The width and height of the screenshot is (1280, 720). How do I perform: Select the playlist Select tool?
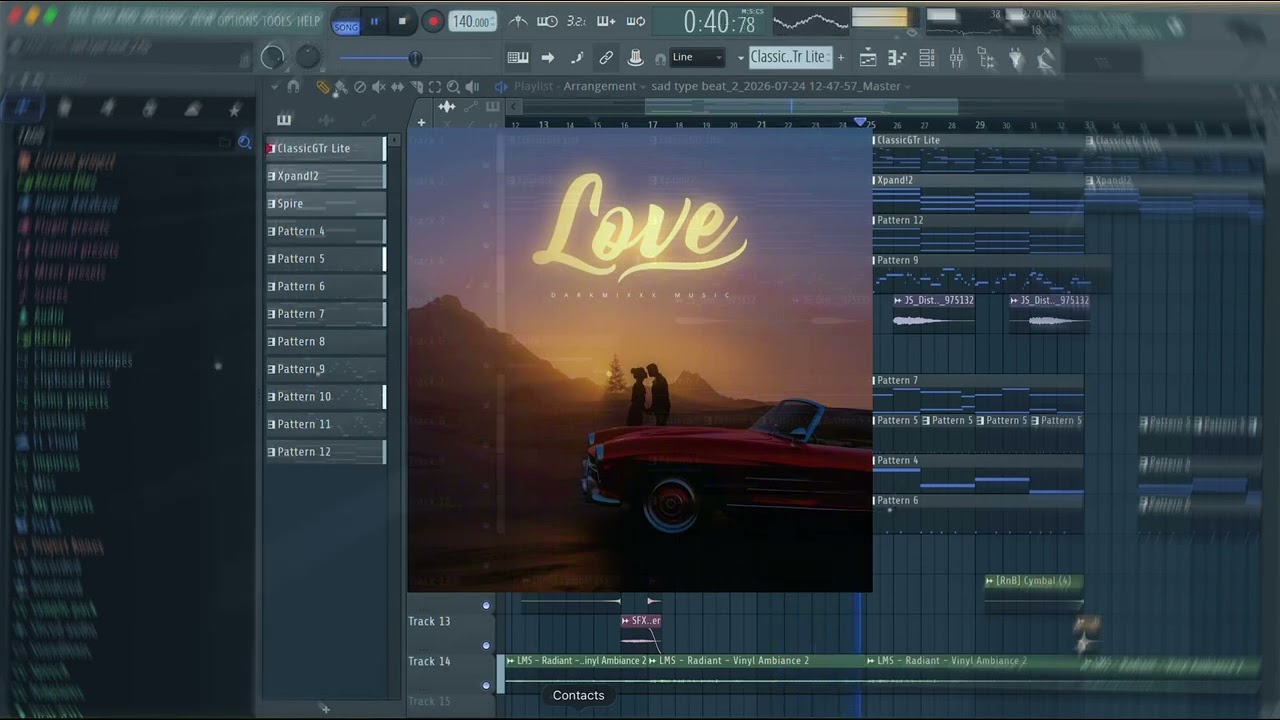(435, 87)
